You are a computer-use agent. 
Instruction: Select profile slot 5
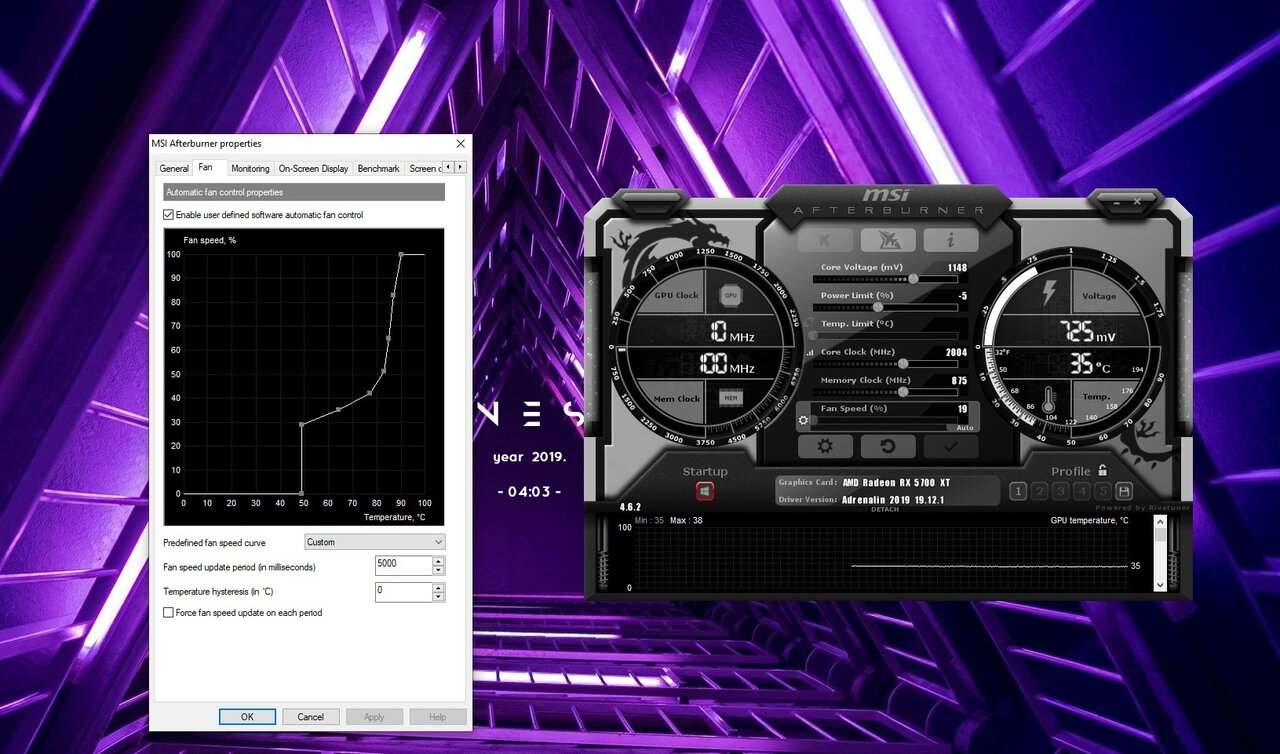tap(1102, 491)
